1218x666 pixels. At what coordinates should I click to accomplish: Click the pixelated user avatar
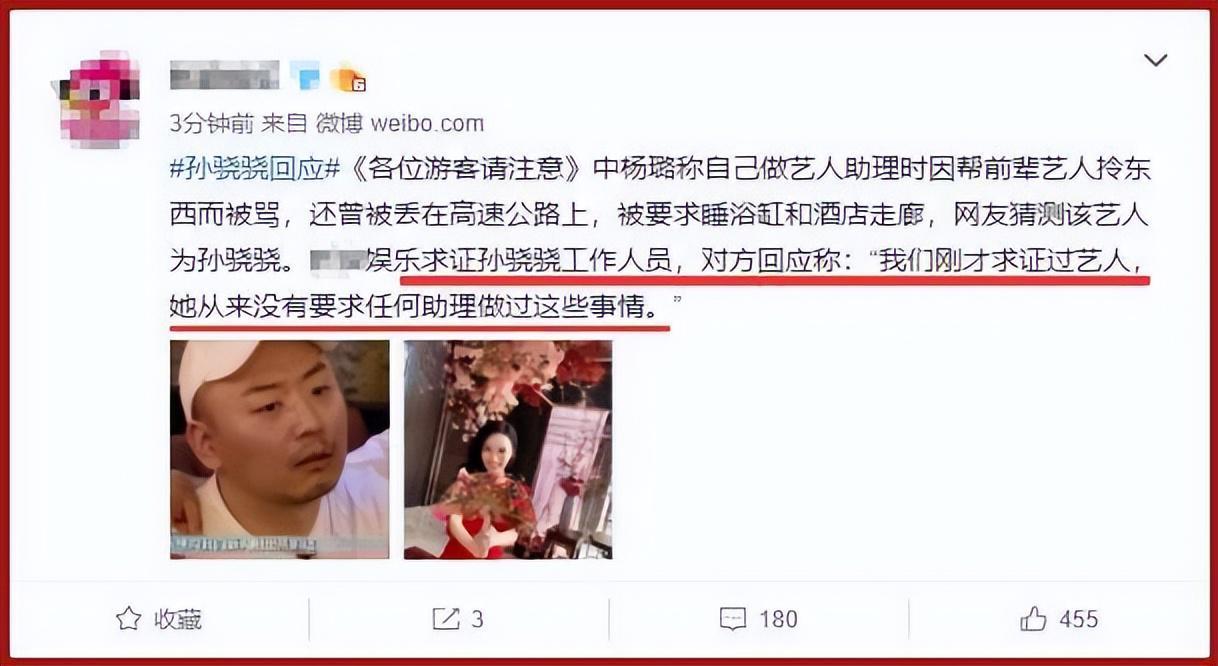click(99, 98)
